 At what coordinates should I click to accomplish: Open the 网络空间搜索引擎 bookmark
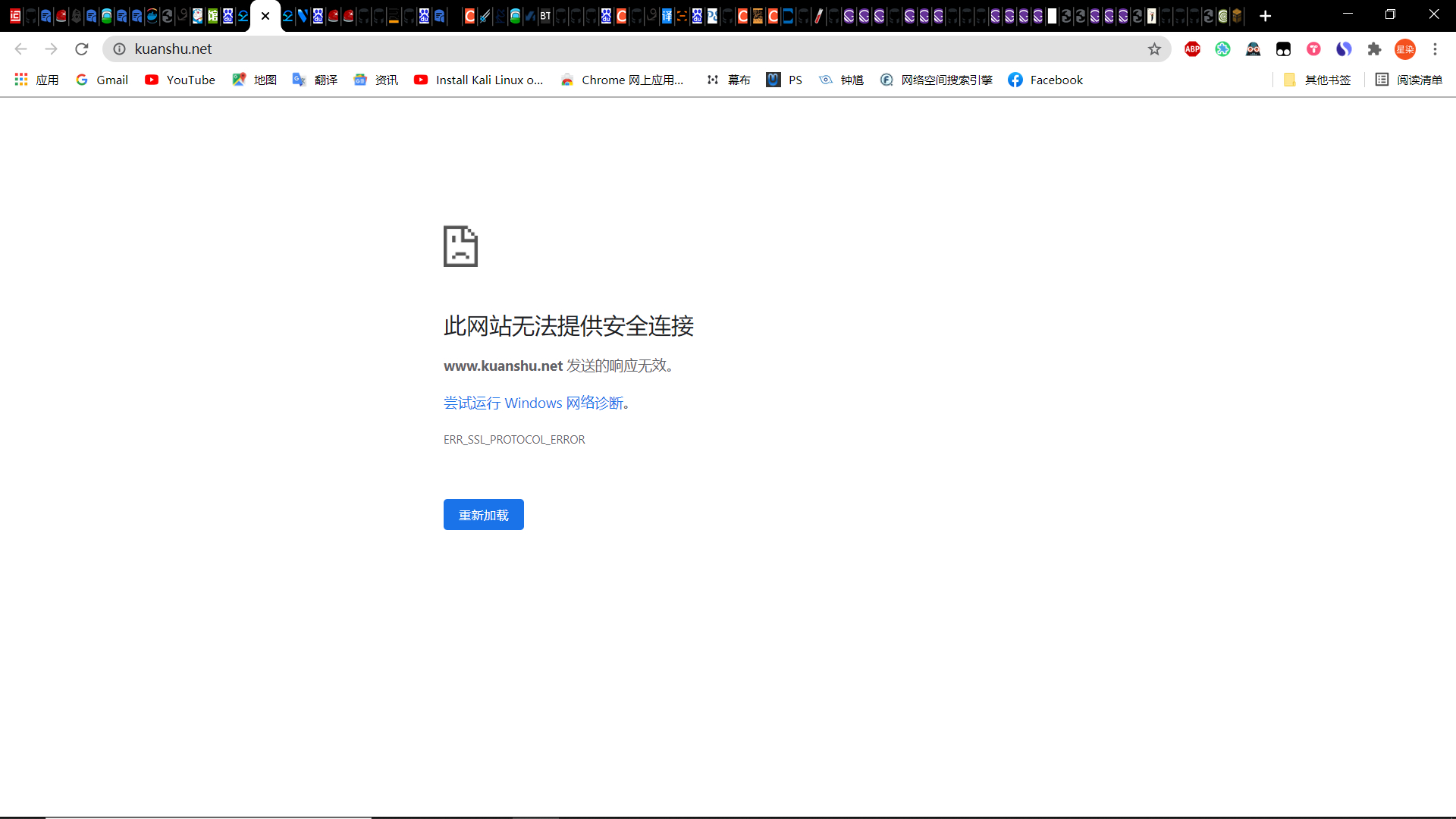[936, 80]
